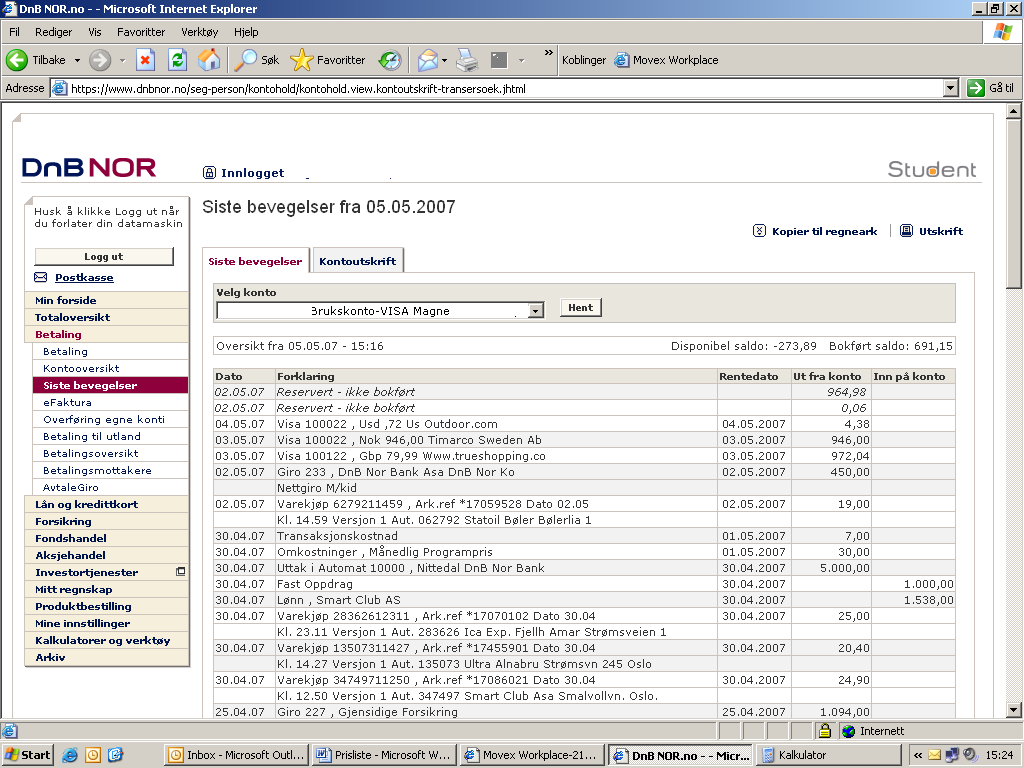The image size is (1024, 768).
Task: Click green Gå til arrow button
Action: (976, 88)
